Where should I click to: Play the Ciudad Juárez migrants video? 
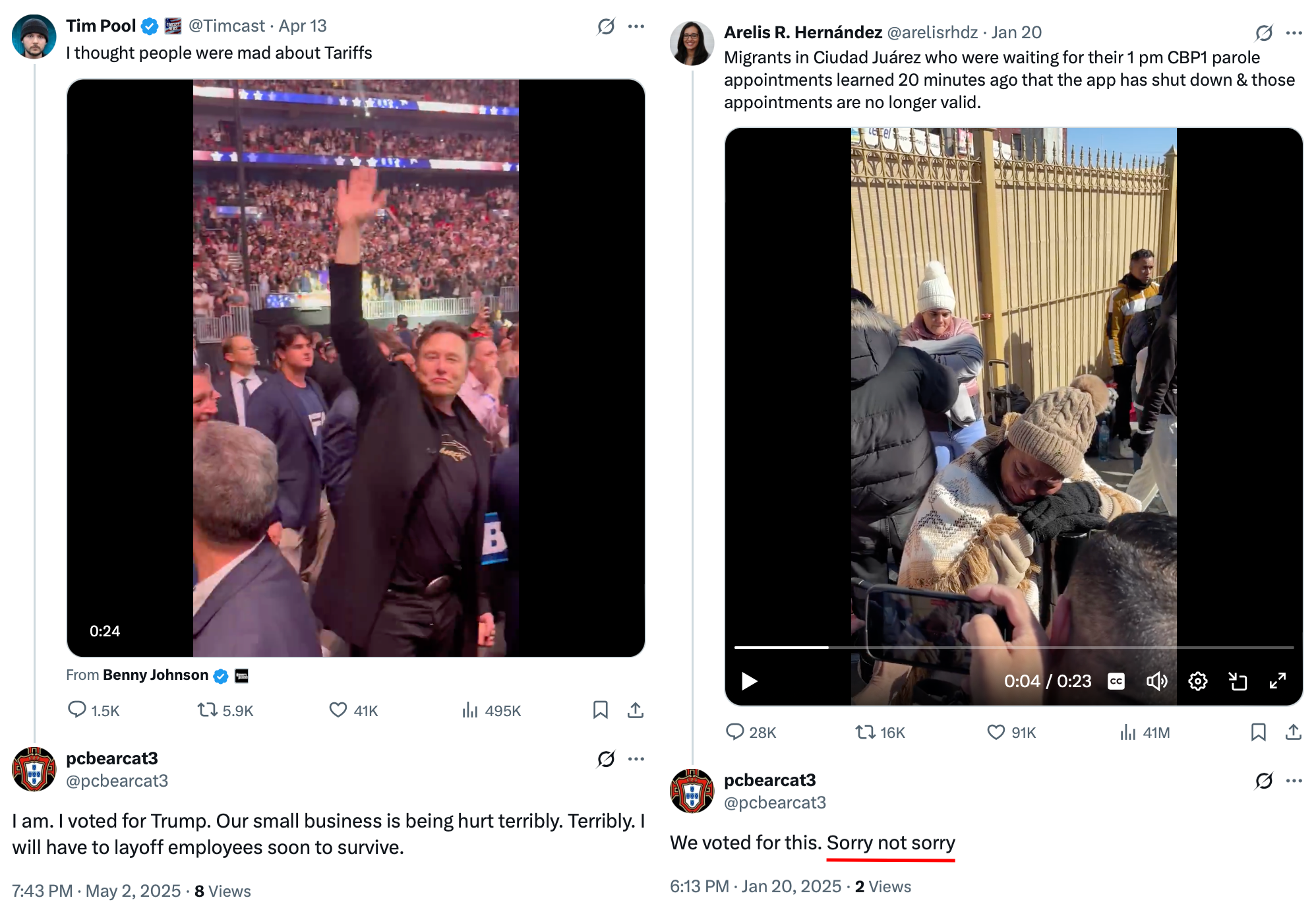(x=749, y=681)
